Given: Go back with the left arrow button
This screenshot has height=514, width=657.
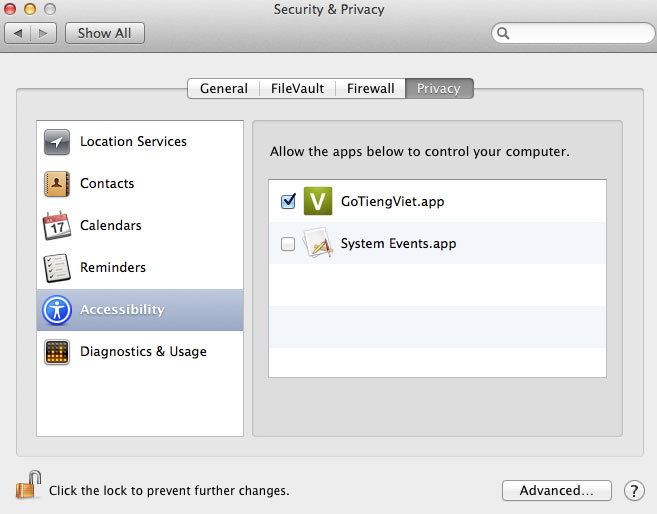Looking at the screenshot, I should point(19,33).
